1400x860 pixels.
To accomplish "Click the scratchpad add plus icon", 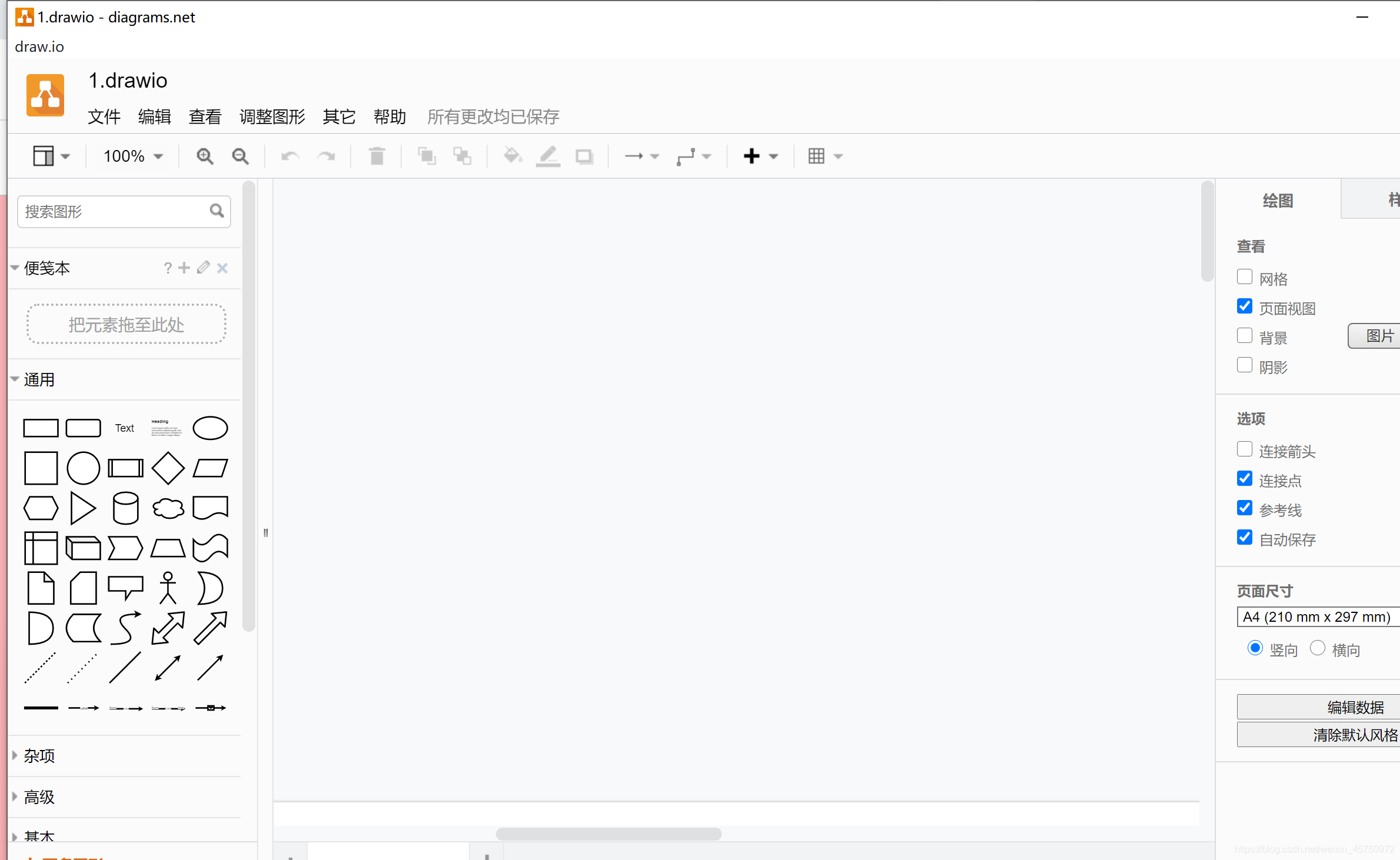I will [184, 268].
